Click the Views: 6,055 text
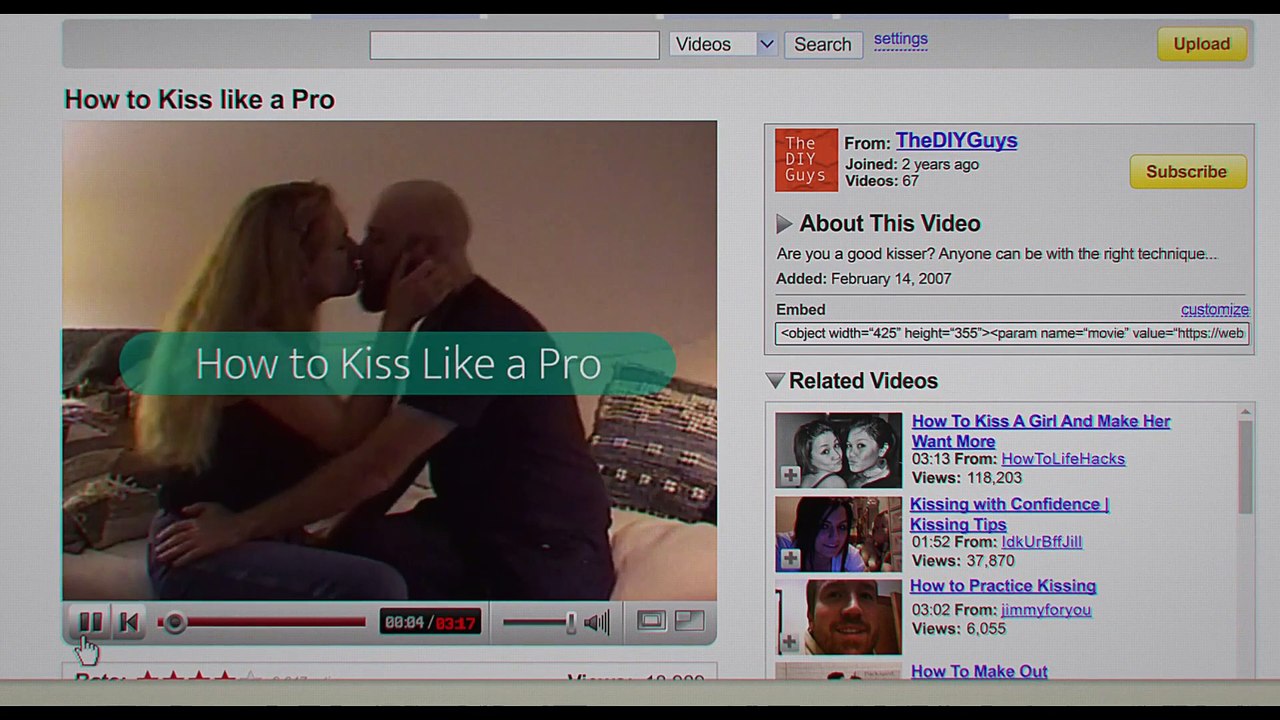The width and height of the screenshot is (1280, 720). click(x=958, y=629)
